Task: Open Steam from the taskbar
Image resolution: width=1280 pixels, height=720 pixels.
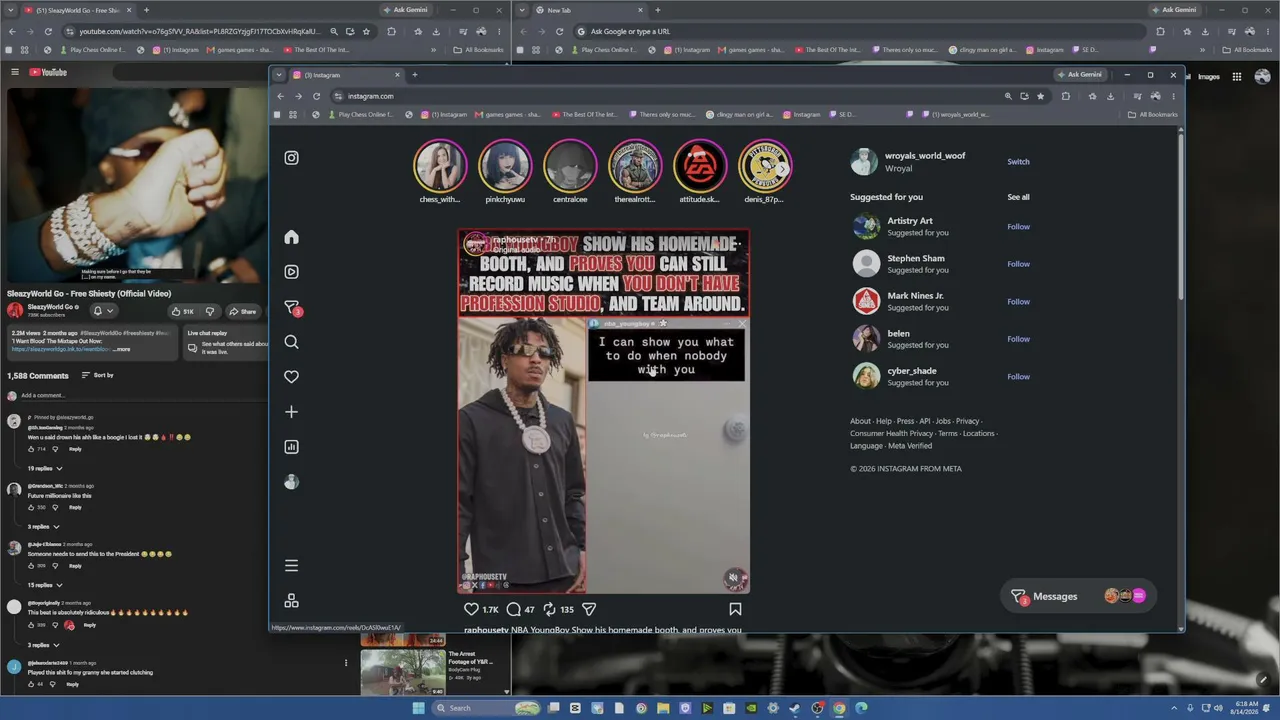Action: click(795, 708)
